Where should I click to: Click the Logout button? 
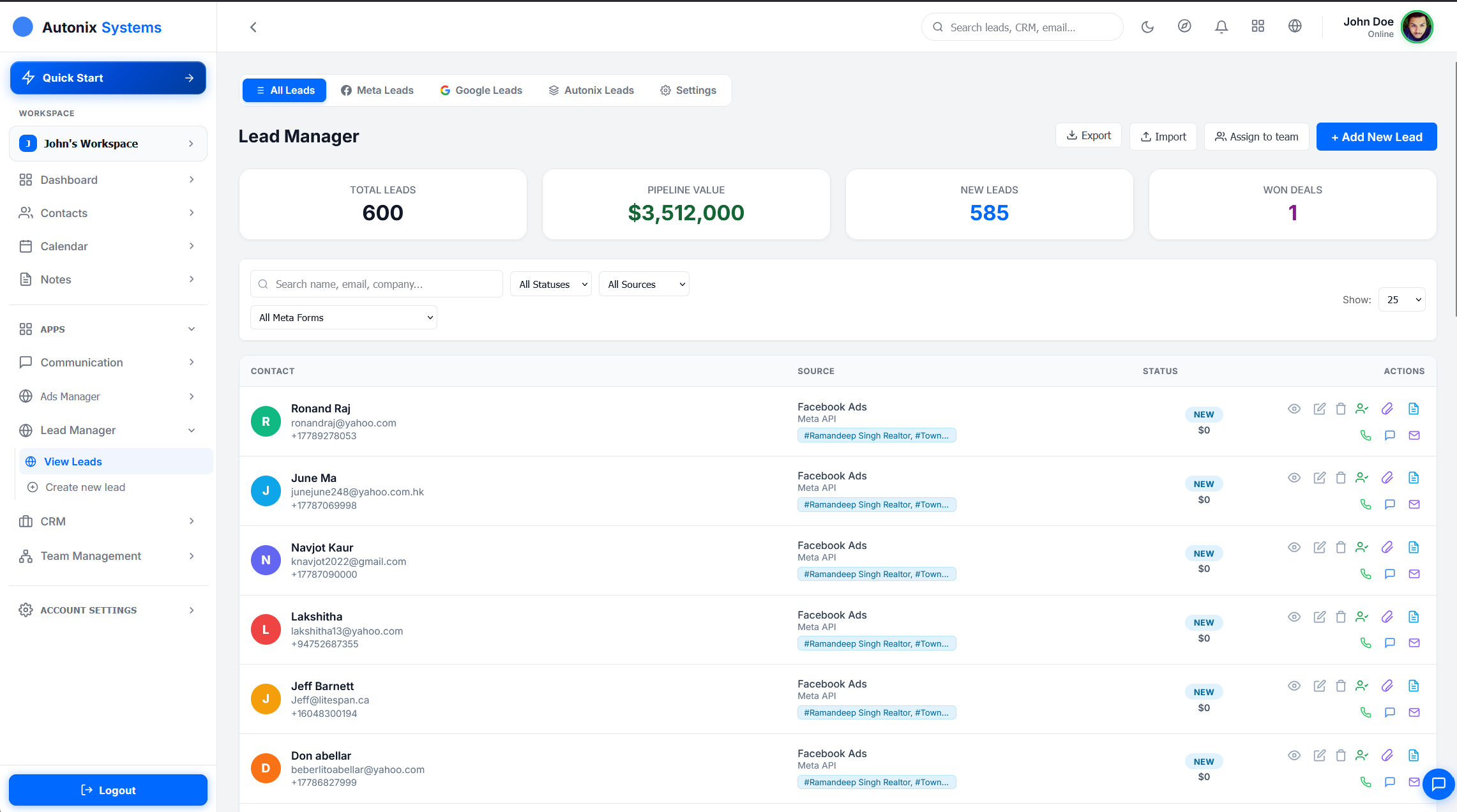[x=108, y=790]
